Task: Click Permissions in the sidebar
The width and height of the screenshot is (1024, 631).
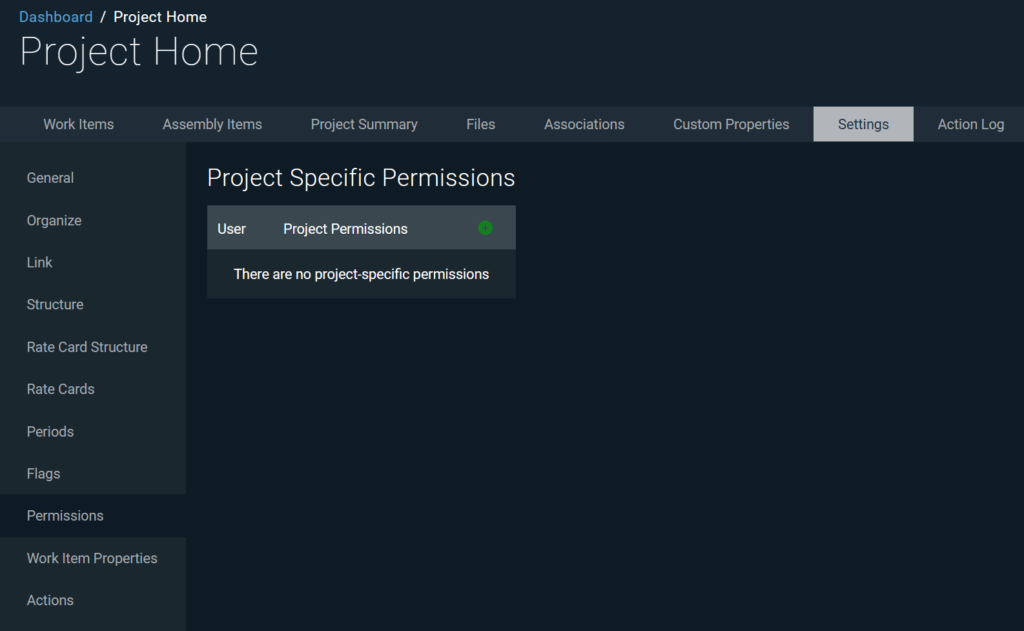Action: [x=93, y=515]
